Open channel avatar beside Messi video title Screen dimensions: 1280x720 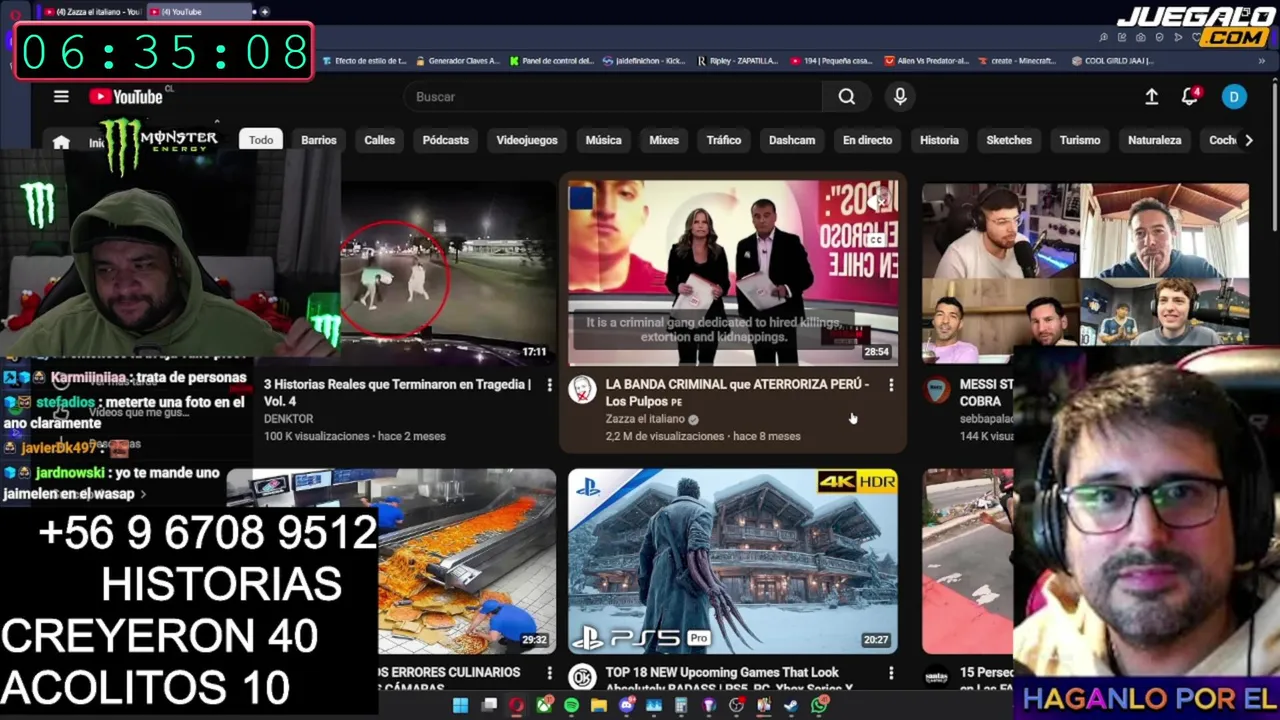[x=936, y=390]
